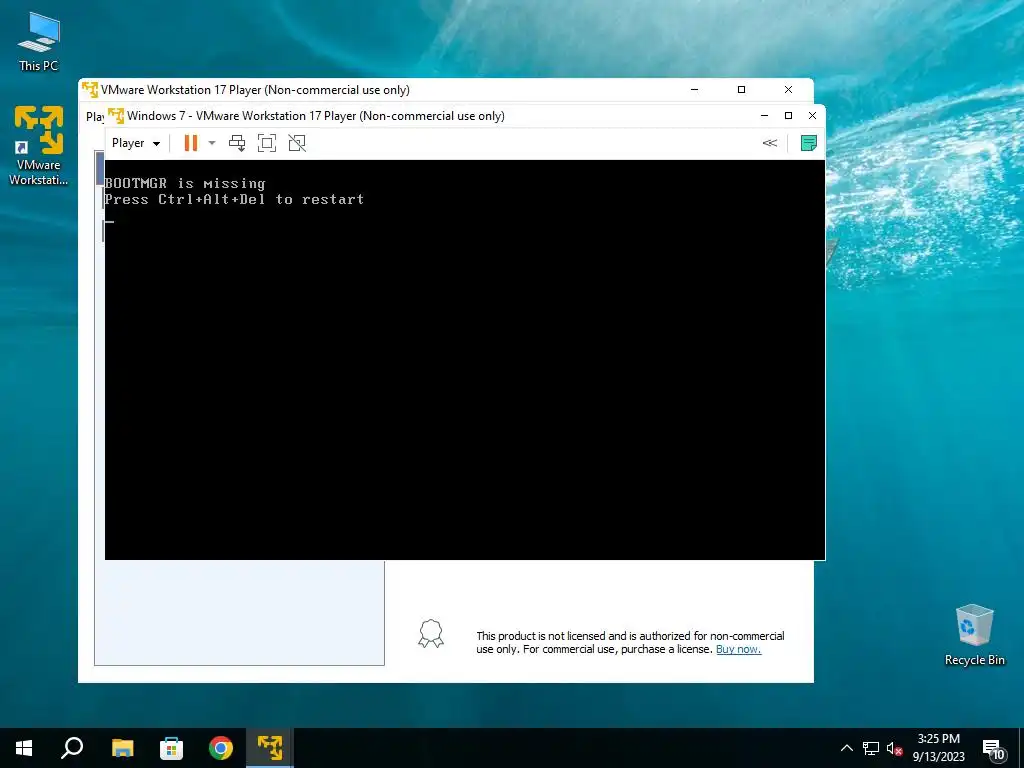Select the This PC desktop icon
The width and height of the screenshot is (1024, 768).
[39, 42]
